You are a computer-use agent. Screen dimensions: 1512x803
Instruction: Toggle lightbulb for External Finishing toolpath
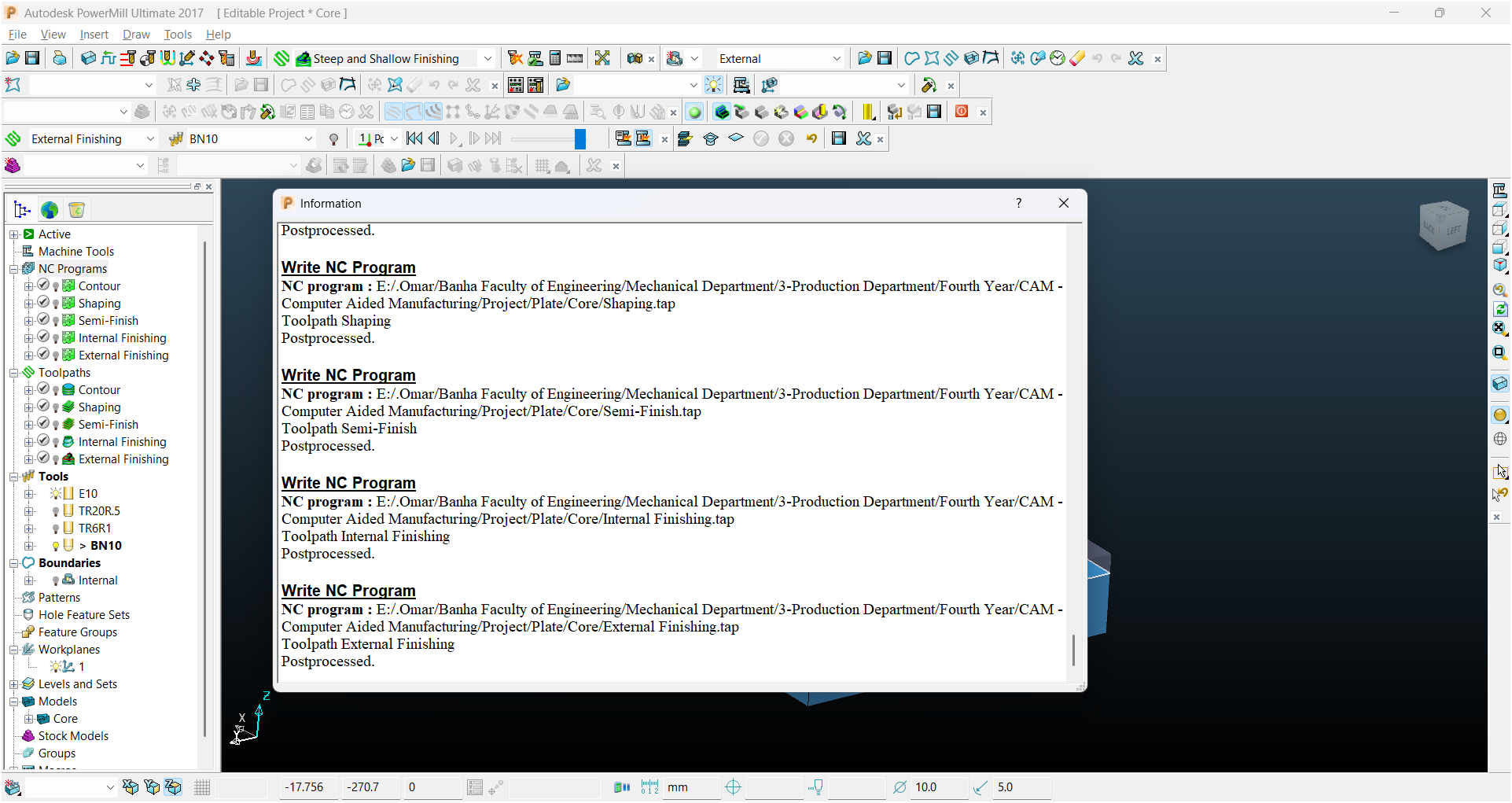coord(56,460)
